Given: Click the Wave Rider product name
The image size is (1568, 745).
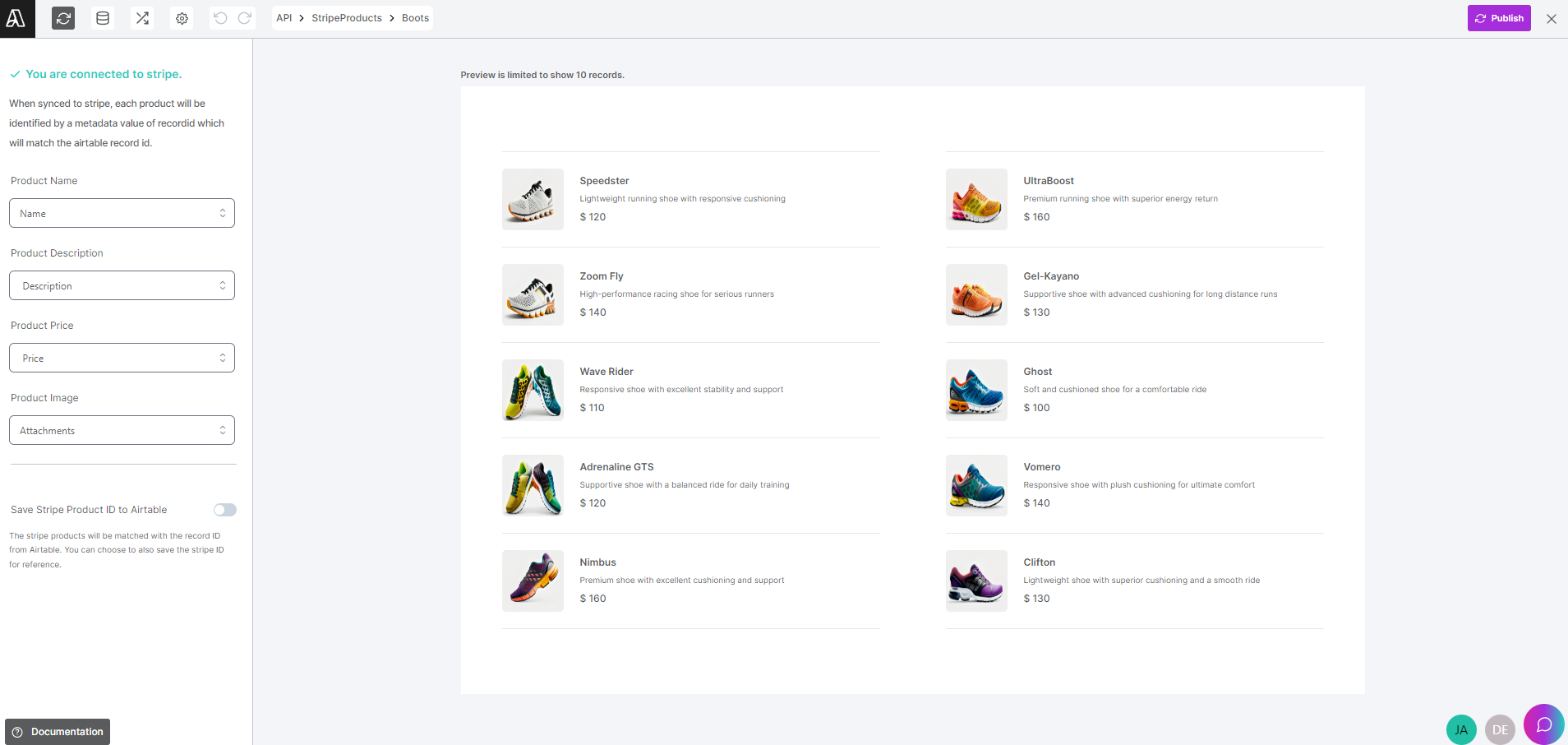Looking at the screenshot, I should click(x=606, y=372).
